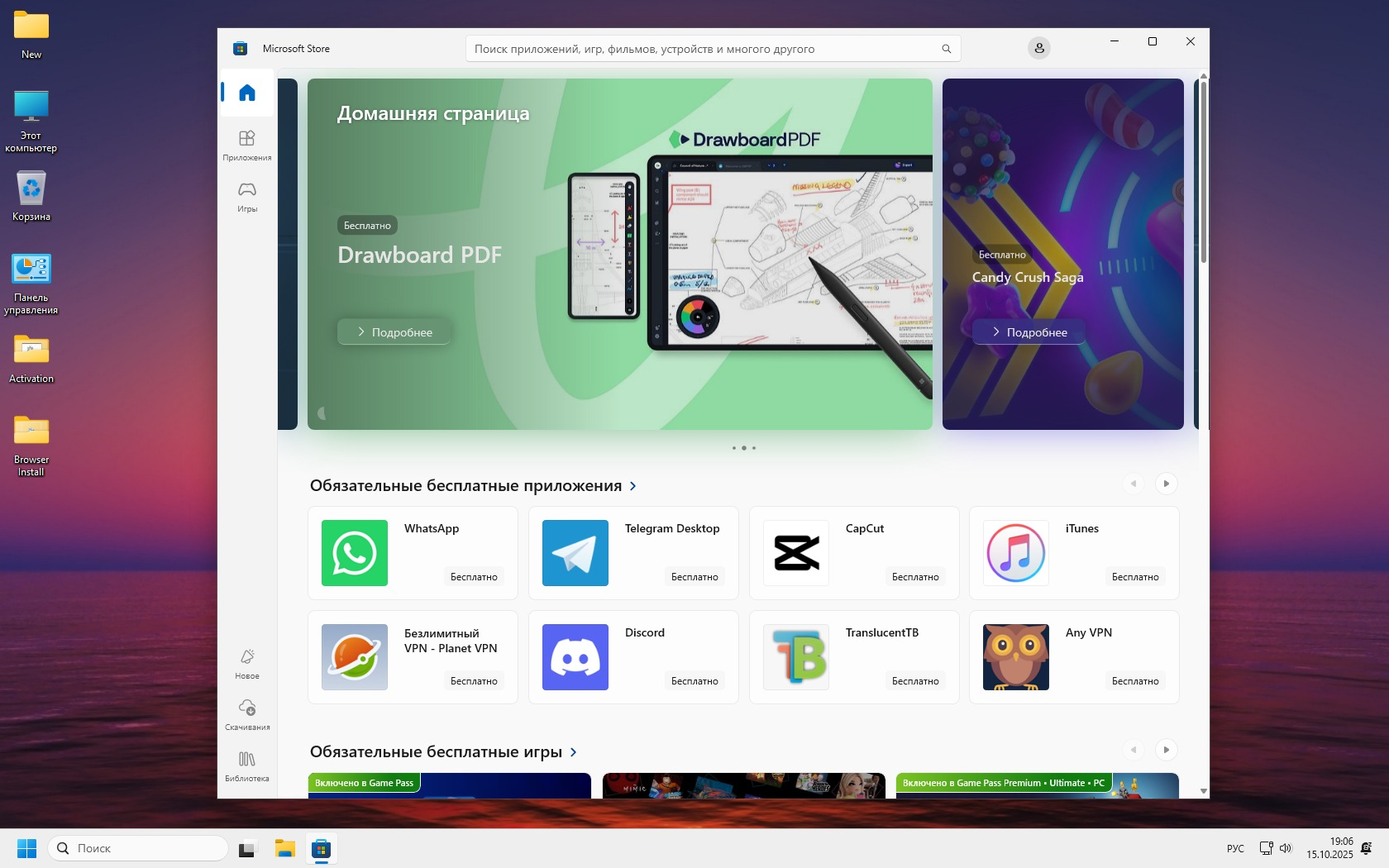The height and width of the screenshot is (868, 1389).
Task: Expand Обязательные бесплатные приложения section chevron
Action: point(633,486)
